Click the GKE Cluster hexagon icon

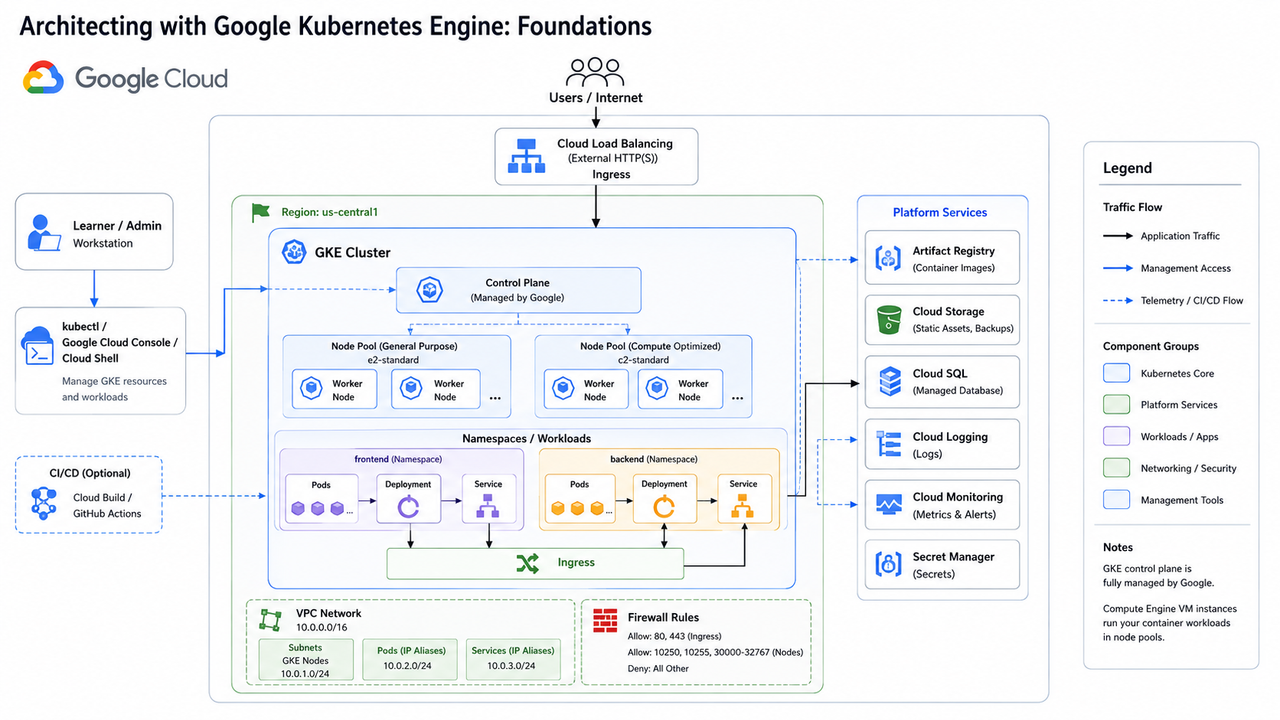tap(294, 252)
